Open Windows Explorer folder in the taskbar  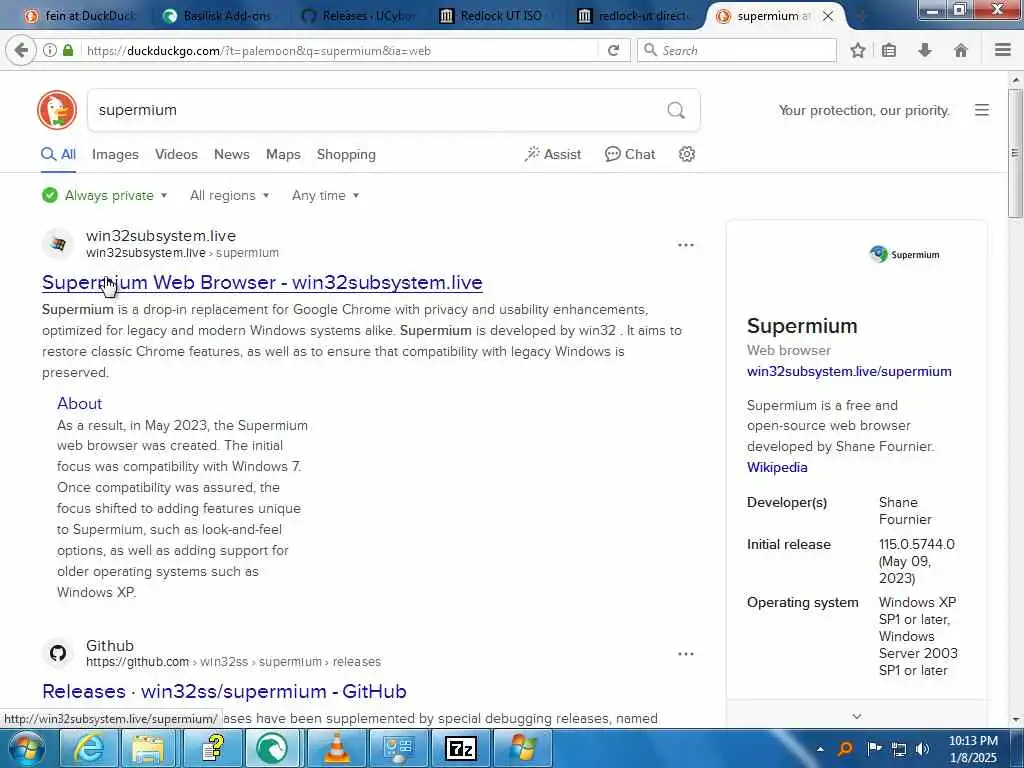tap(148, 748)
